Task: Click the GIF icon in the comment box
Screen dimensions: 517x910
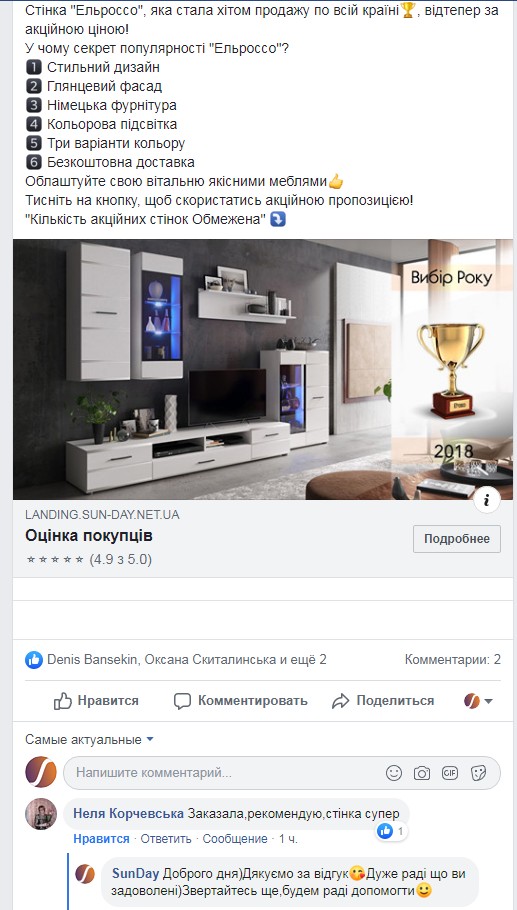Action: point(450,772)
